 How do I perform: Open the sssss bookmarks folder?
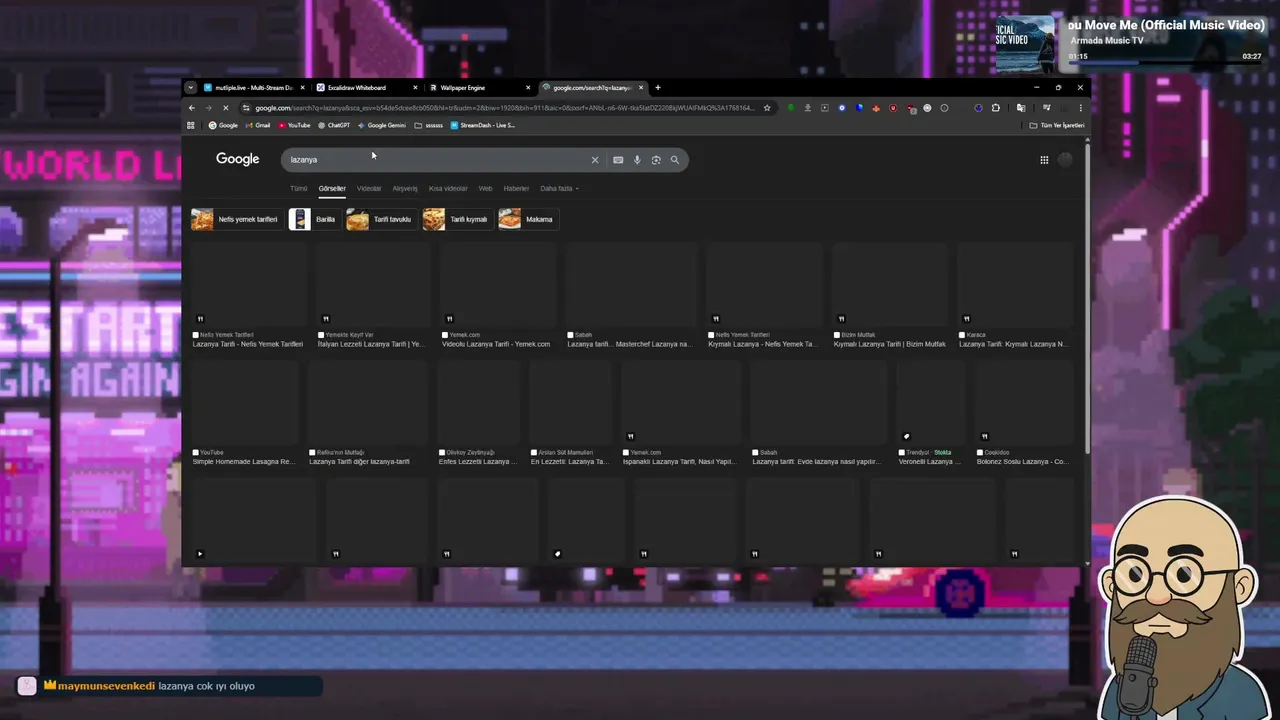click(429, 125)
